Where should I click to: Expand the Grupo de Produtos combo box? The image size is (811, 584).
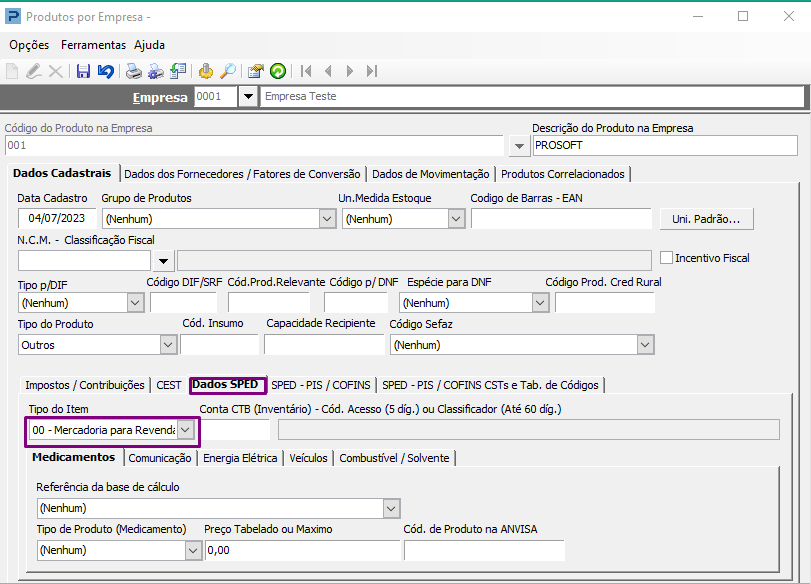point(327,219)
